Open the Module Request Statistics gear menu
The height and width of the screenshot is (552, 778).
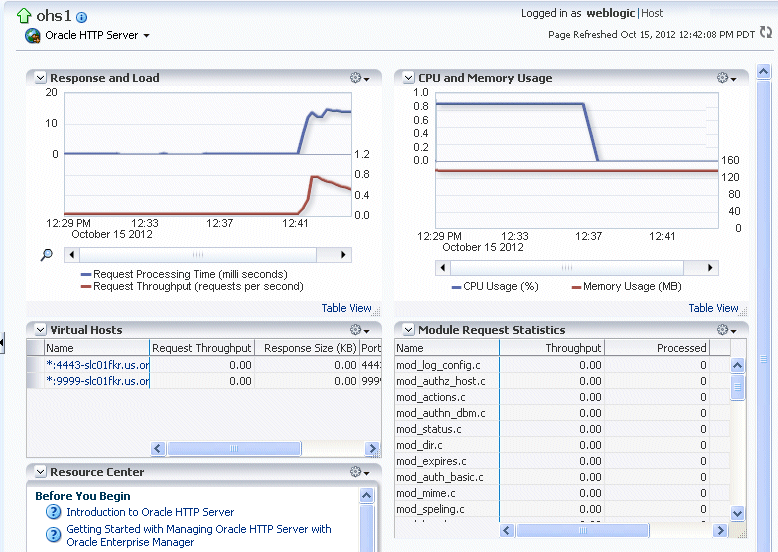pyautogui.click(x=726, y=330)
